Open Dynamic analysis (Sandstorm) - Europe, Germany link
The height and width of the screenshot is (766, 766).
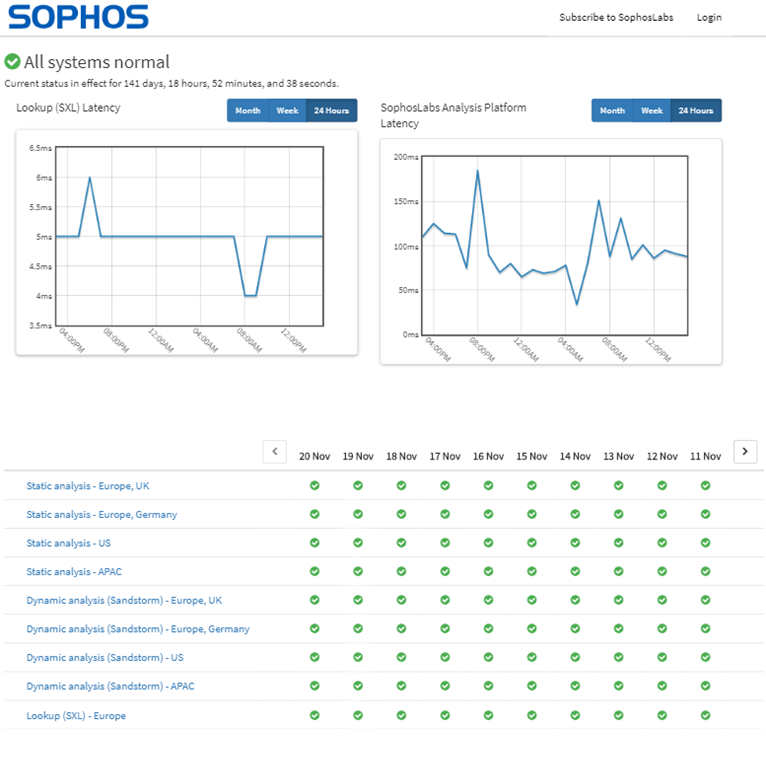(x=138, y=629)
